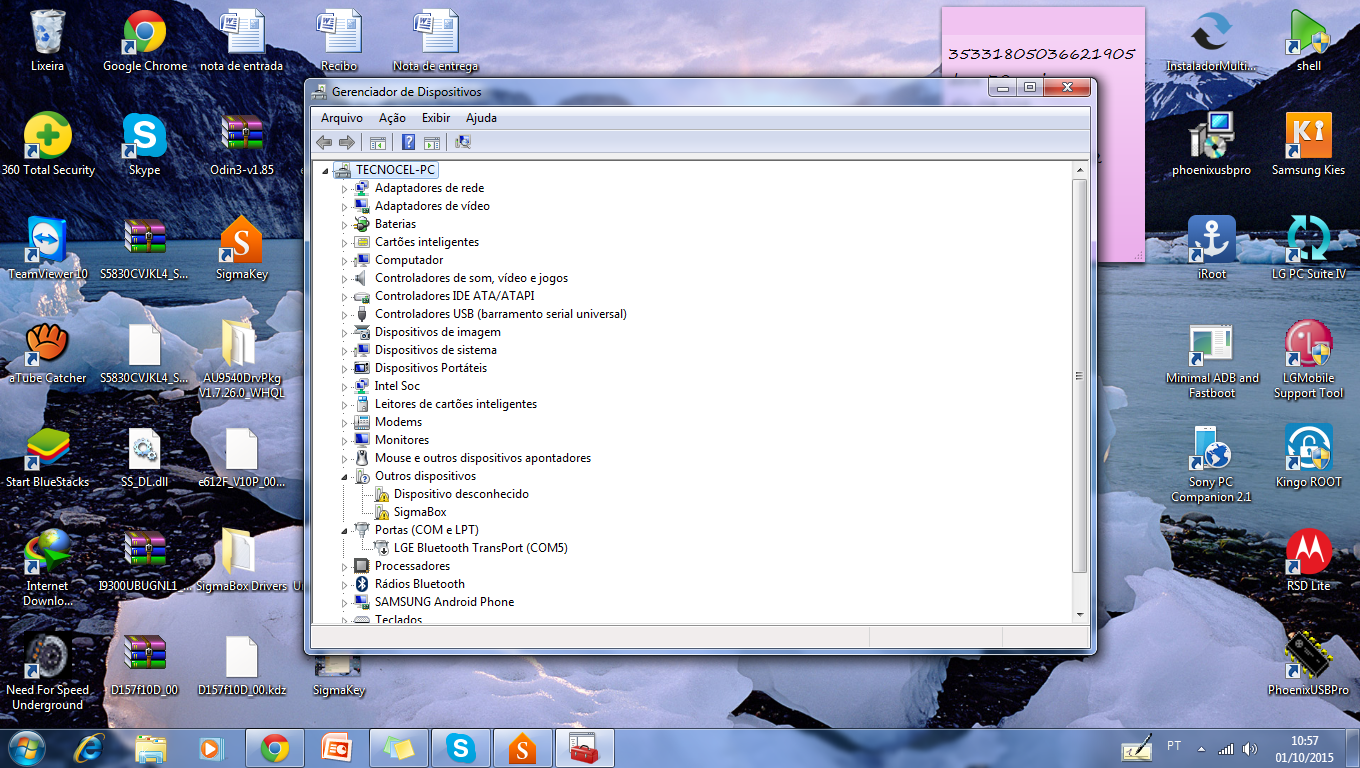Expand Adaptadores de rede
This screenshot has width=1360, height=768.
point(345,189)
